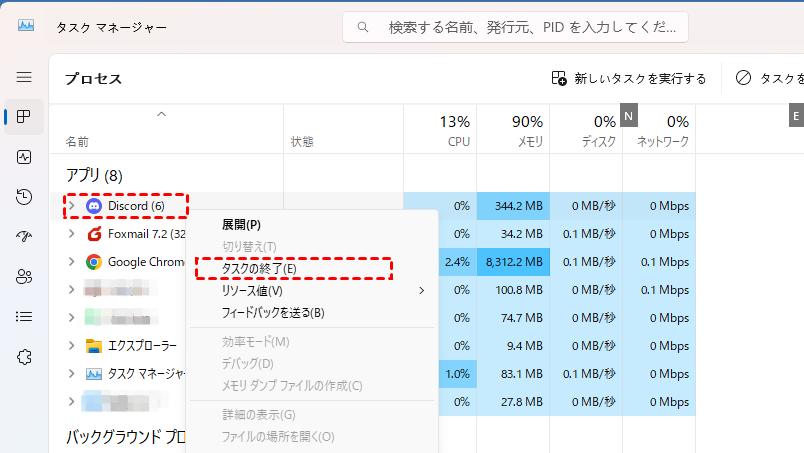This screenshot has width=804, height=453.
Task: Open the hamburger navigation menu
Action: coord(24,77)
